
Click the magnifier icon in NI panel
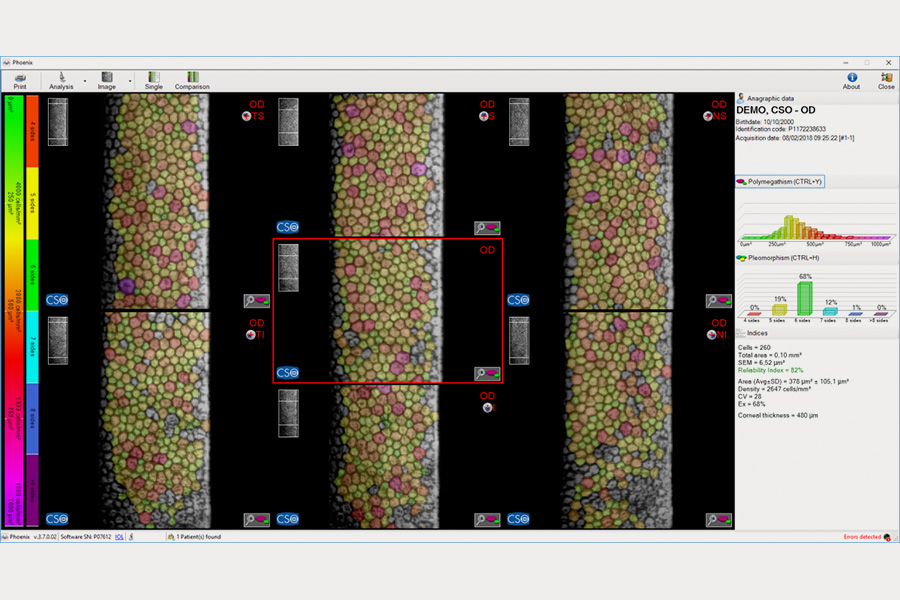click(719, 519)
